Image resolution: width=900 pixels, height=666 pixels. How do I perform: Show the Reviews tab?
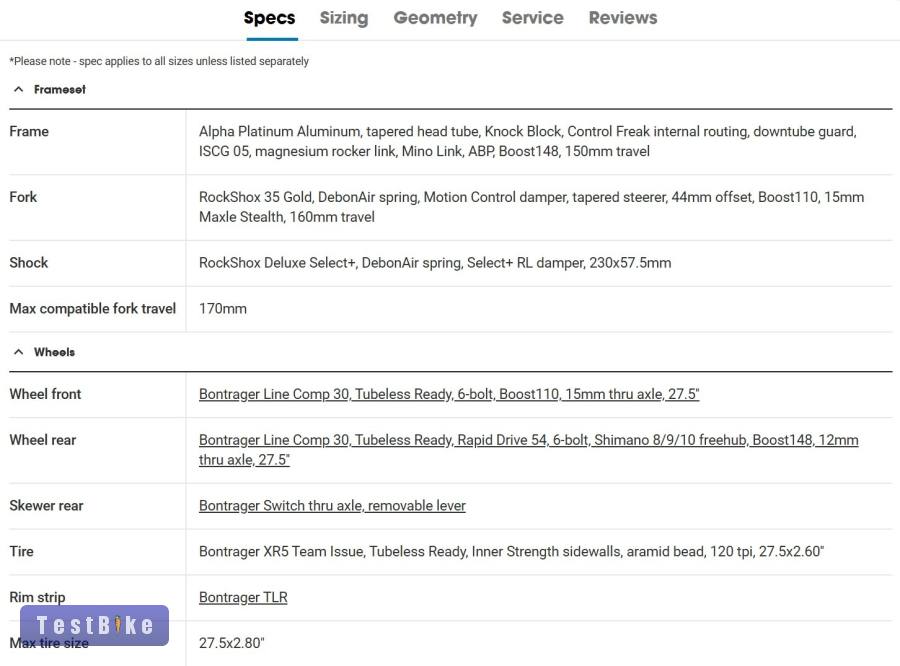point(623,18)
